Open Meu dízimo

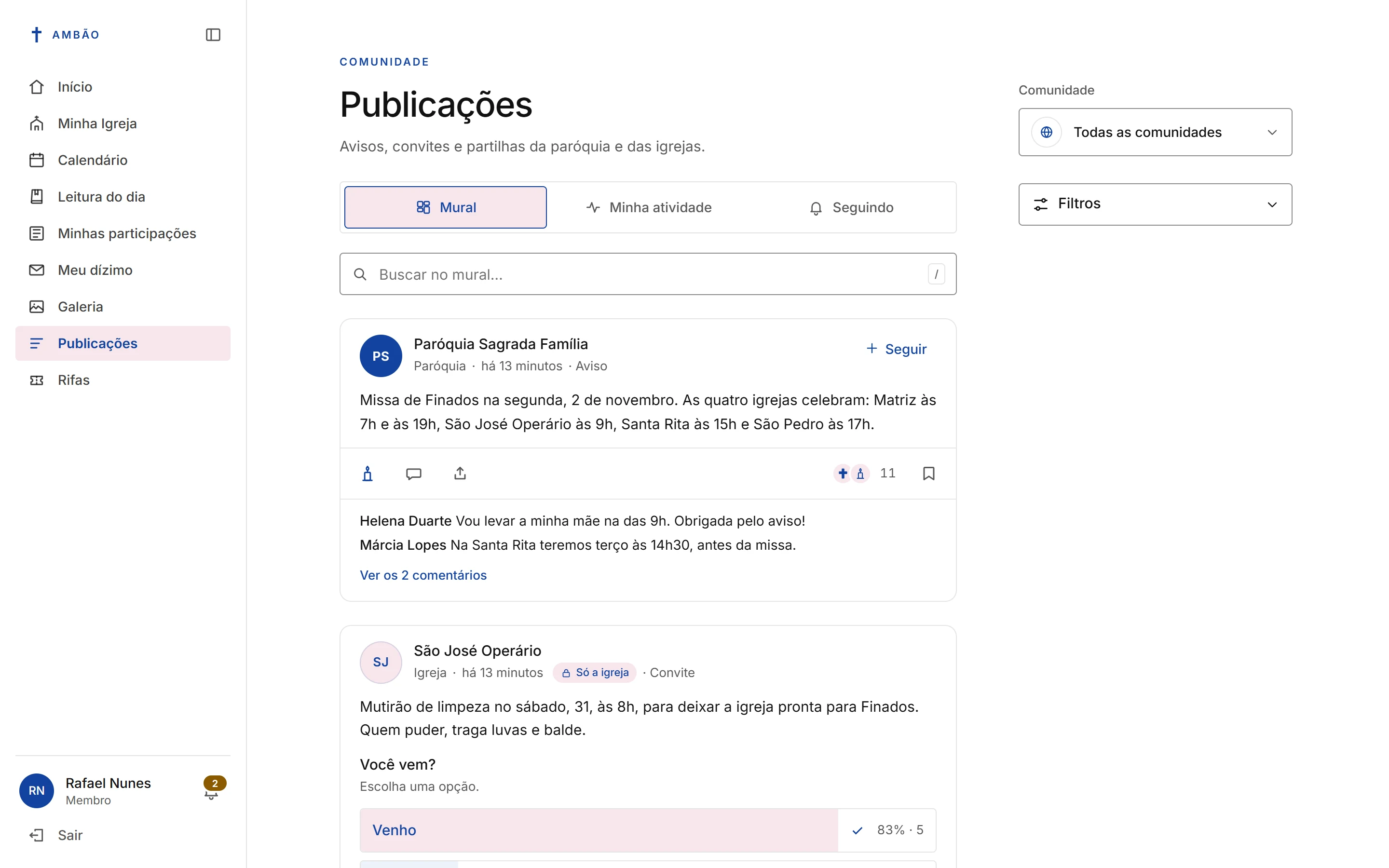point(123,270)
